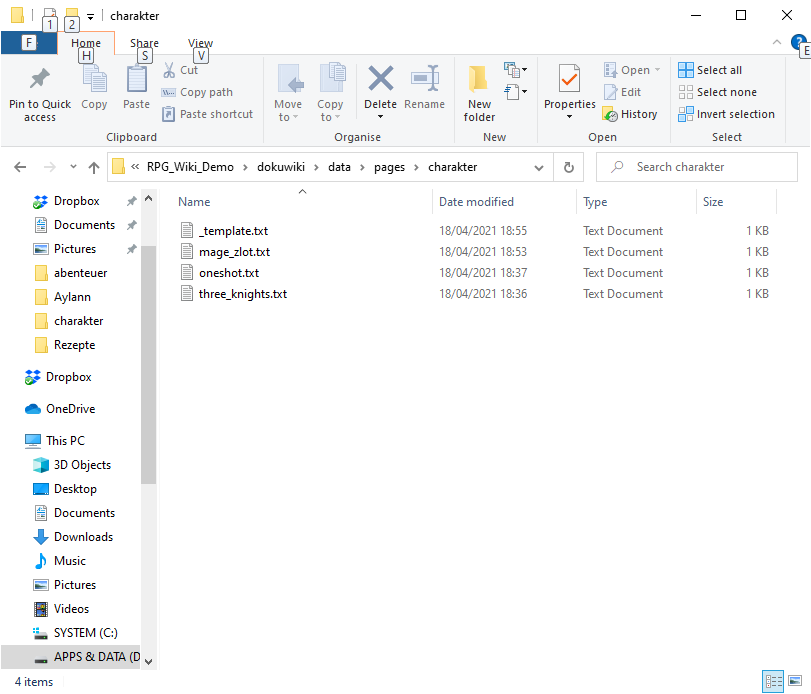This screenshot has width=811, height=694.
Task: Select the mage_zlot.txt file
Action: click(x=234, y=252)
